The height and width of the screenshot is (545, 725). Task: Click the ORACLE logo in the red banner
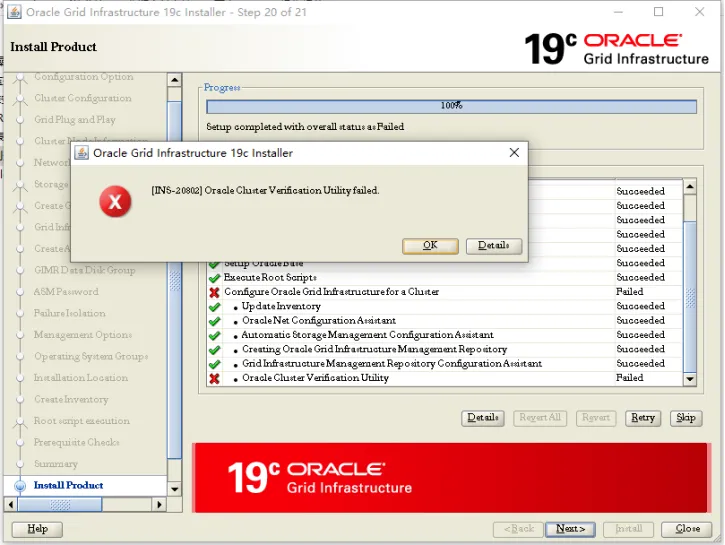[336, 470]
